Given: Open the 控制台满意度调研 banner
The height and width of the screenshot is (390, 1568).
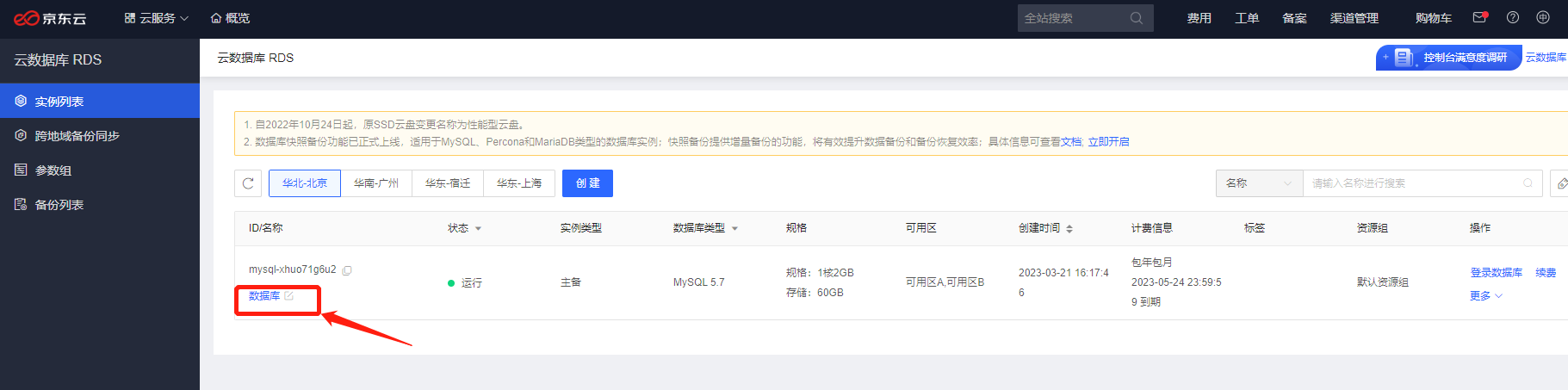Looking at the screenshot, I should pos(1448,58).
